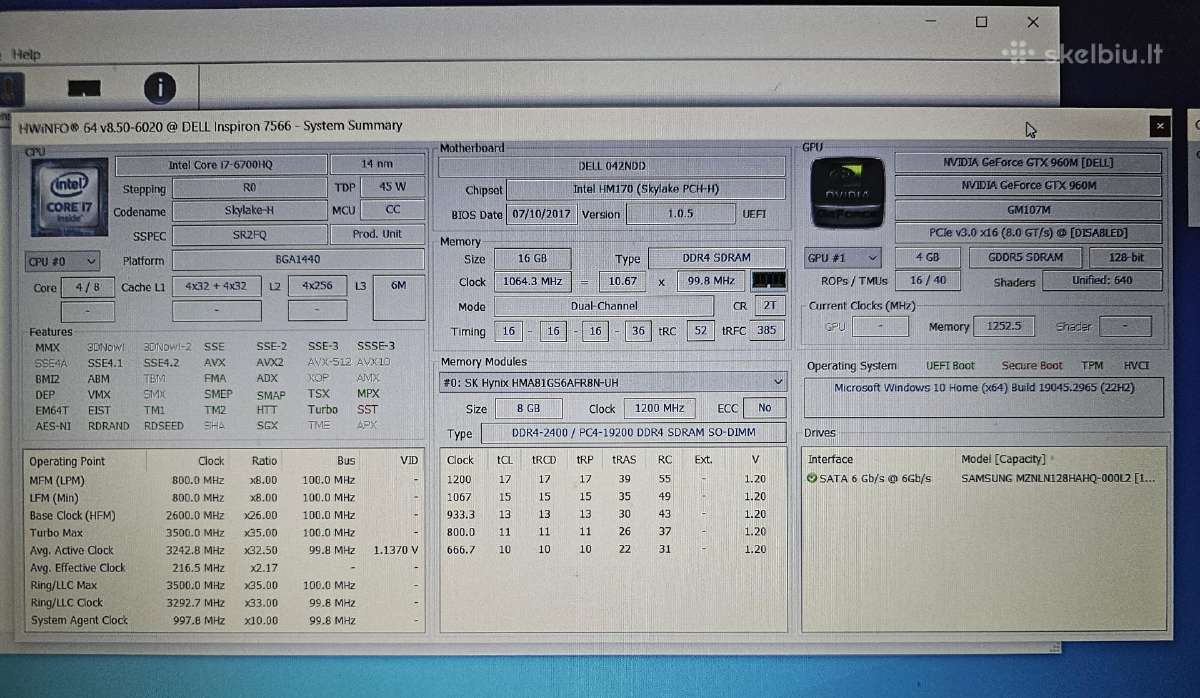Click the ROPs / TMUs 16 / 40 value
The height and width of the screenshot is (698, 1200).
point(926,281)
